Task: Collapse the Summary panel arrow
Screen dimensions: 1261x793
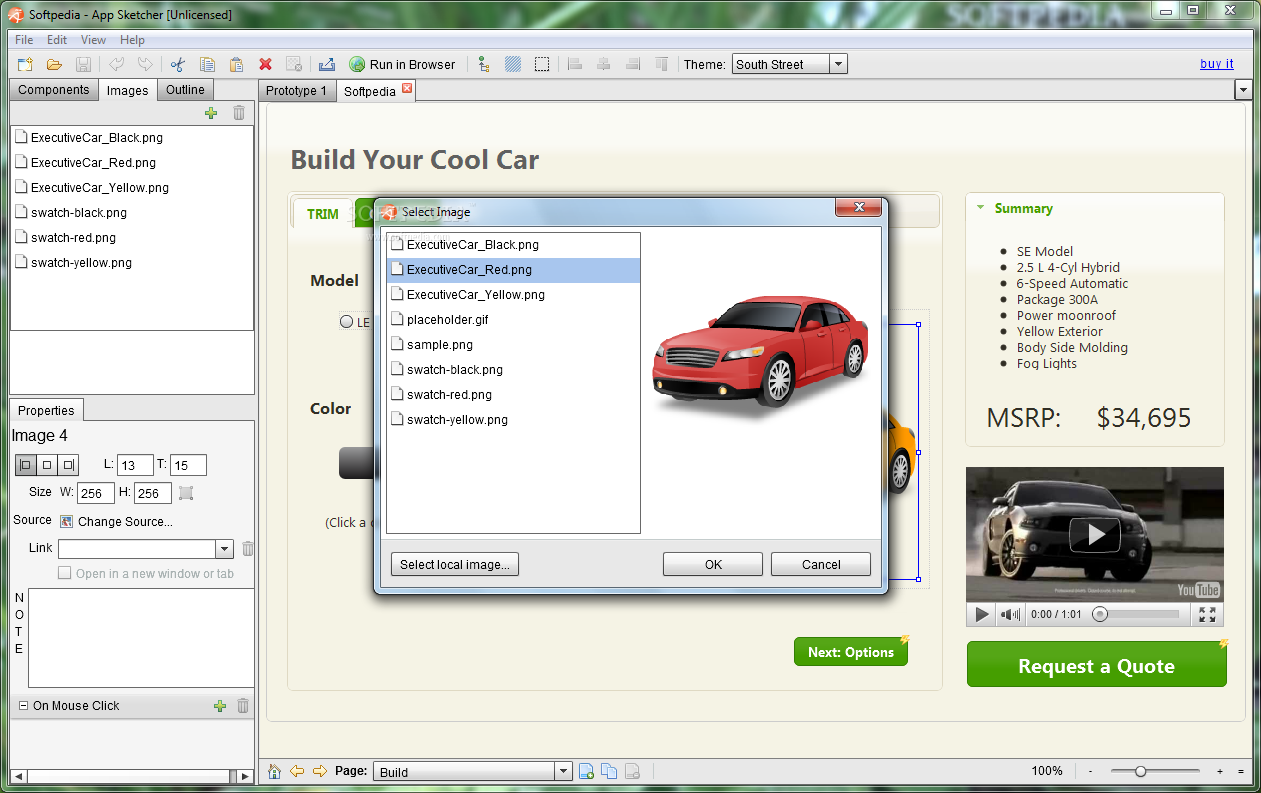Action: click(x=979, y=208)
